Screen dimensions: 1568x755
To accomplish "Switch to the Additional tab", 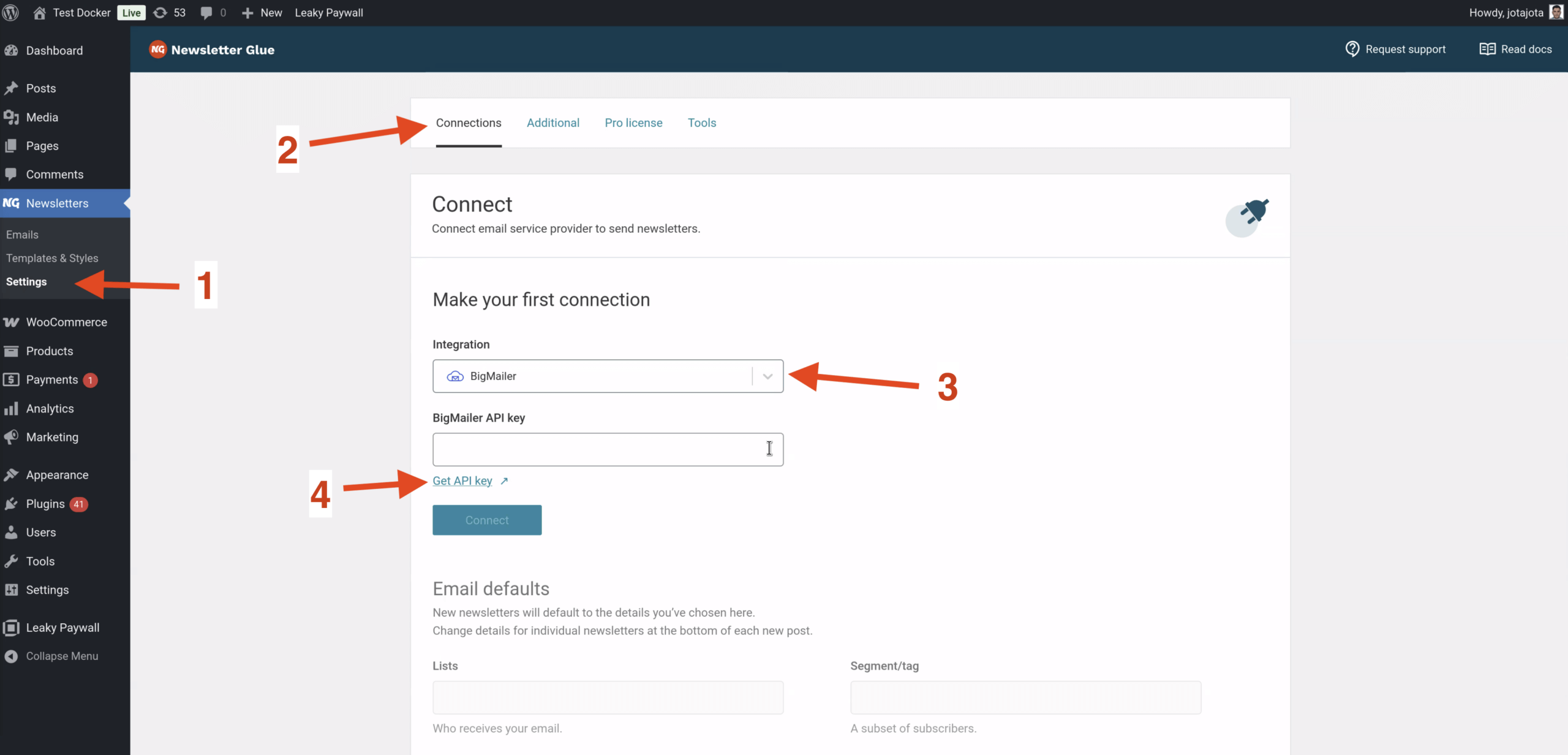I will (552, 123).
